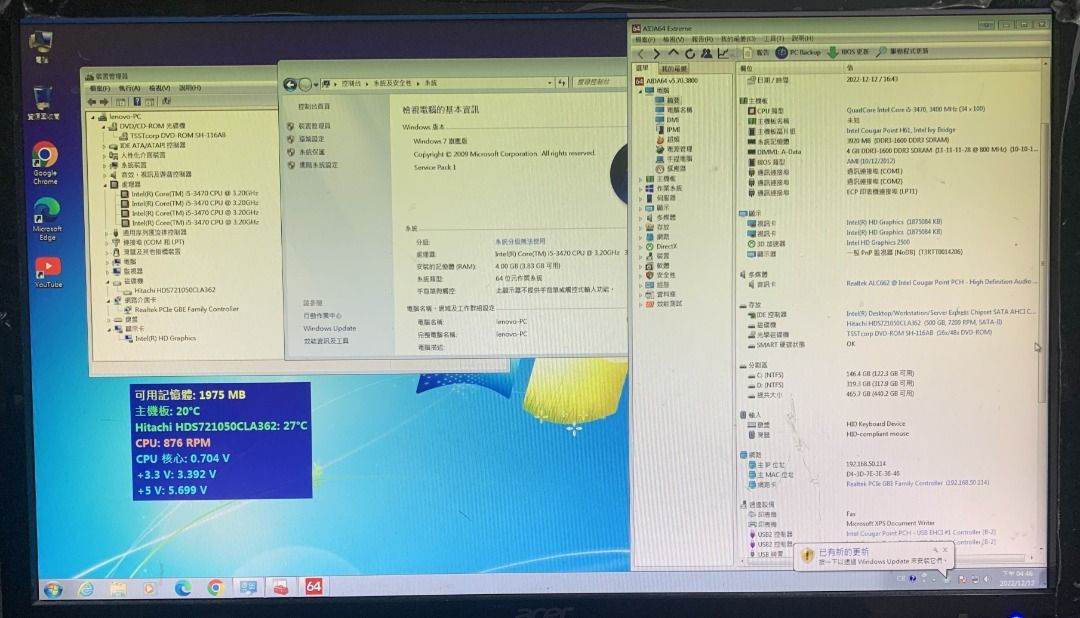Open Edge icon on taskbar

click(183, 588)
